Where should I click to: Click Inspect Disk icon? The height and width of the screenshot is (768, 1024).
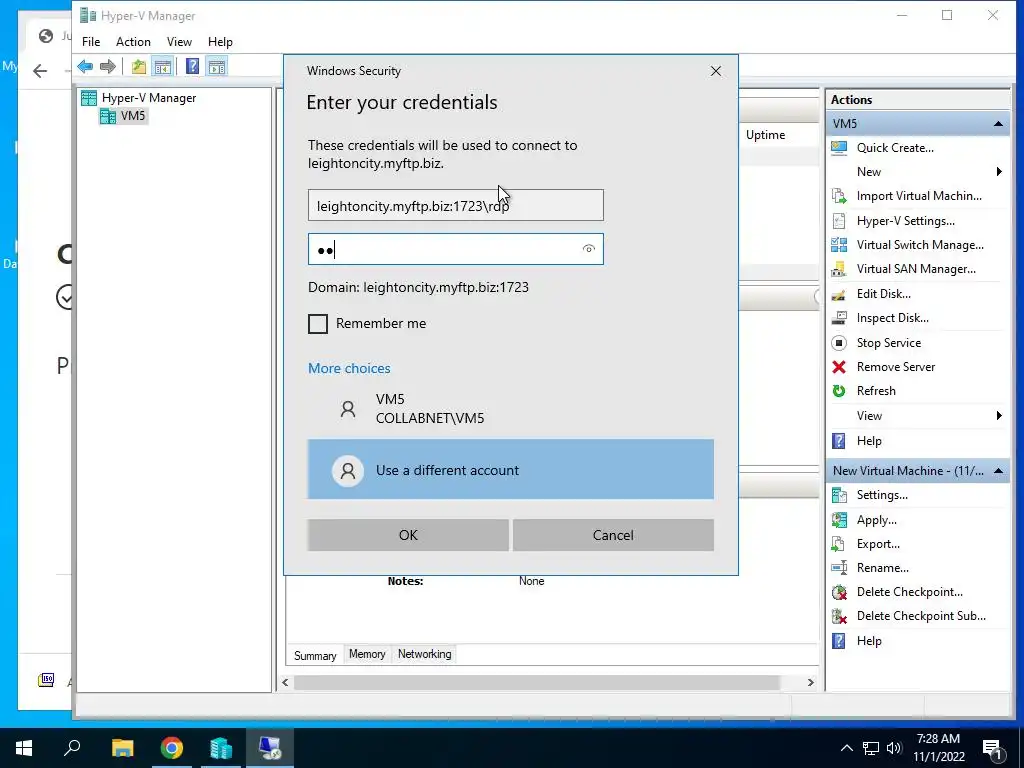[x=839, y=318]
